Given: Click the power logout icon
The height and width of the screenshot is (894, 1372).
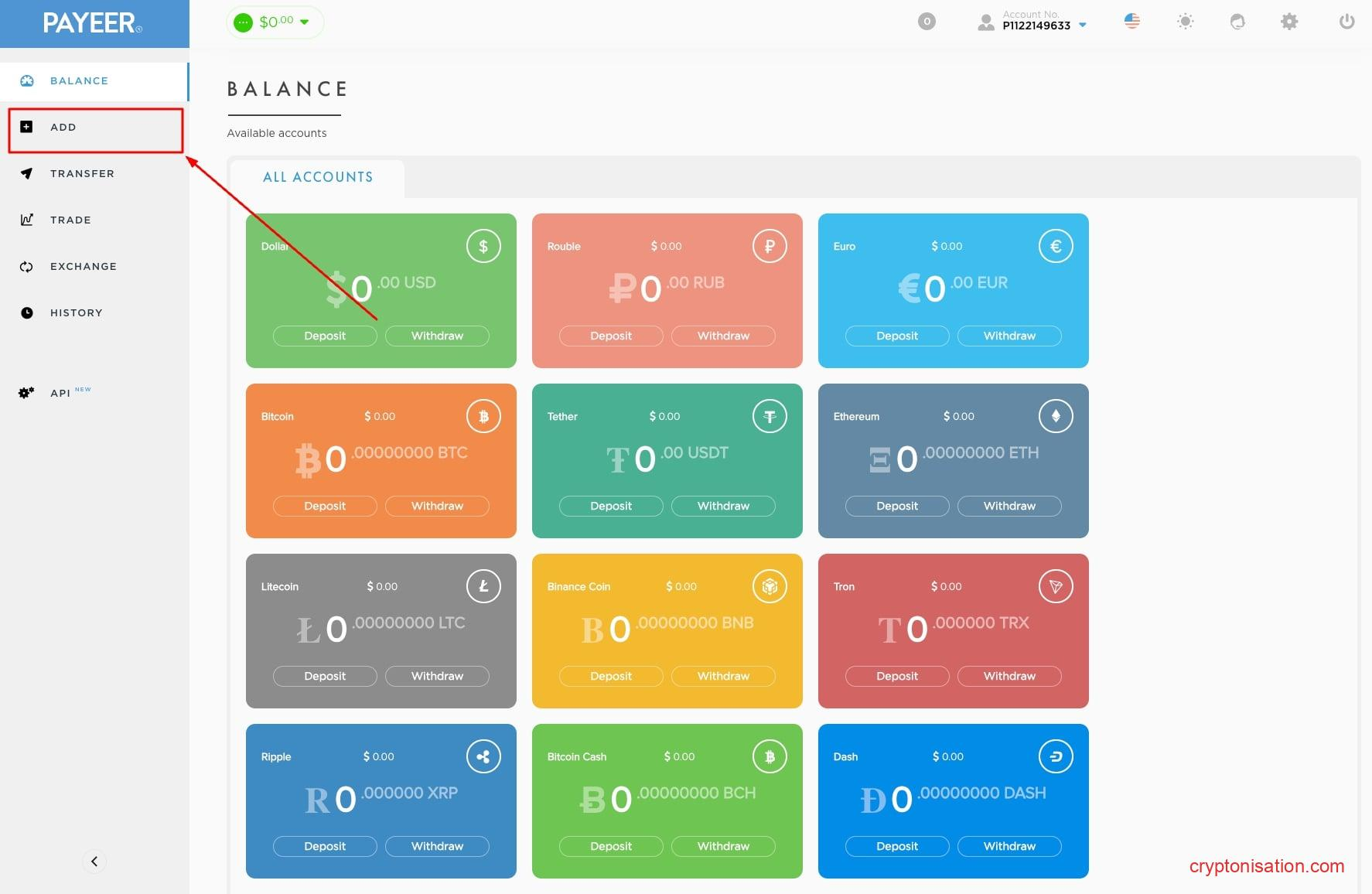Looking at the screenshot, I should pos(1346,22).
